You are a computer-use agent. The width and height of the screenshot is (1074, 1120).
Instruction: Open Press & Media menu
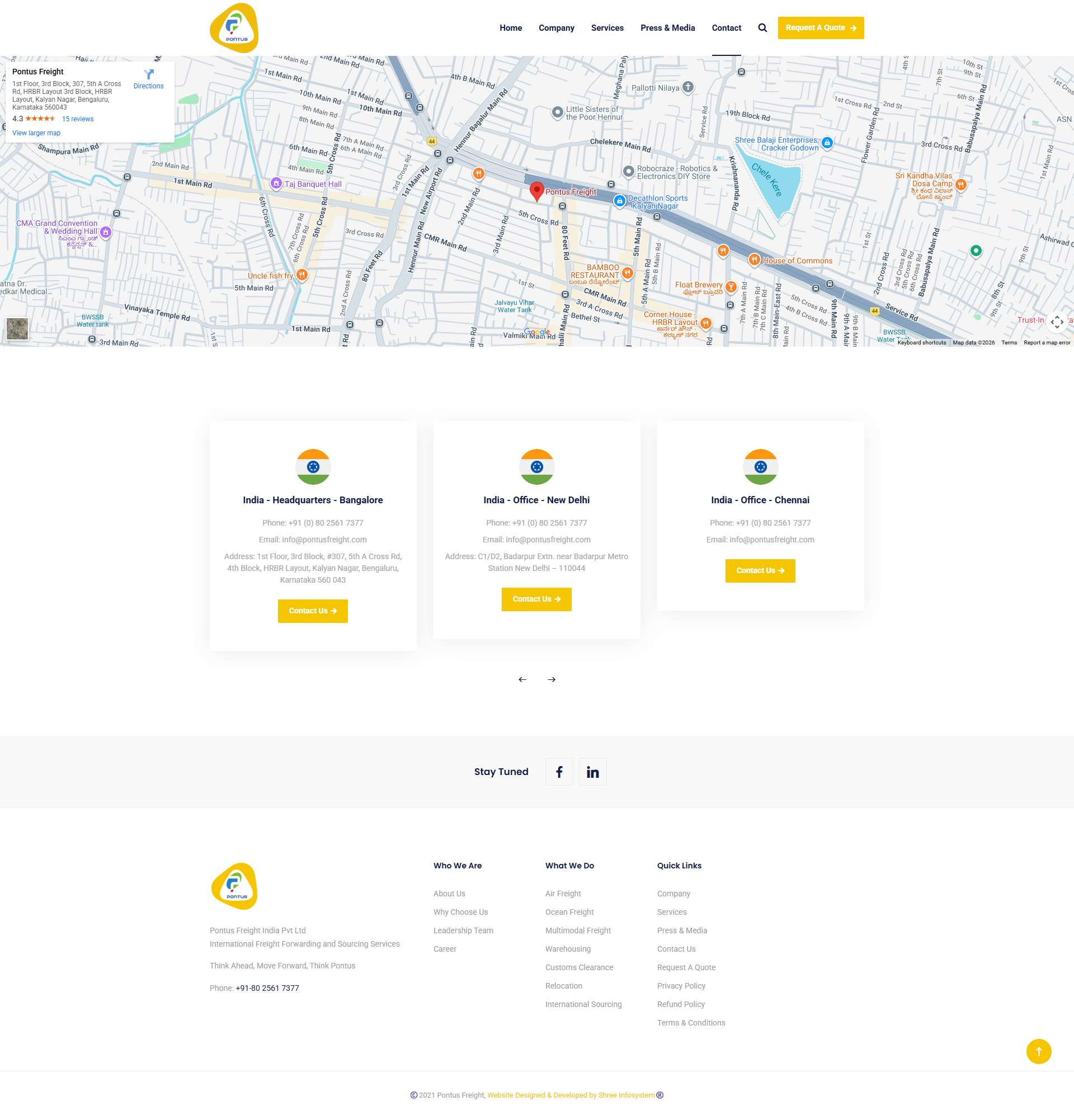coord(667,28)
